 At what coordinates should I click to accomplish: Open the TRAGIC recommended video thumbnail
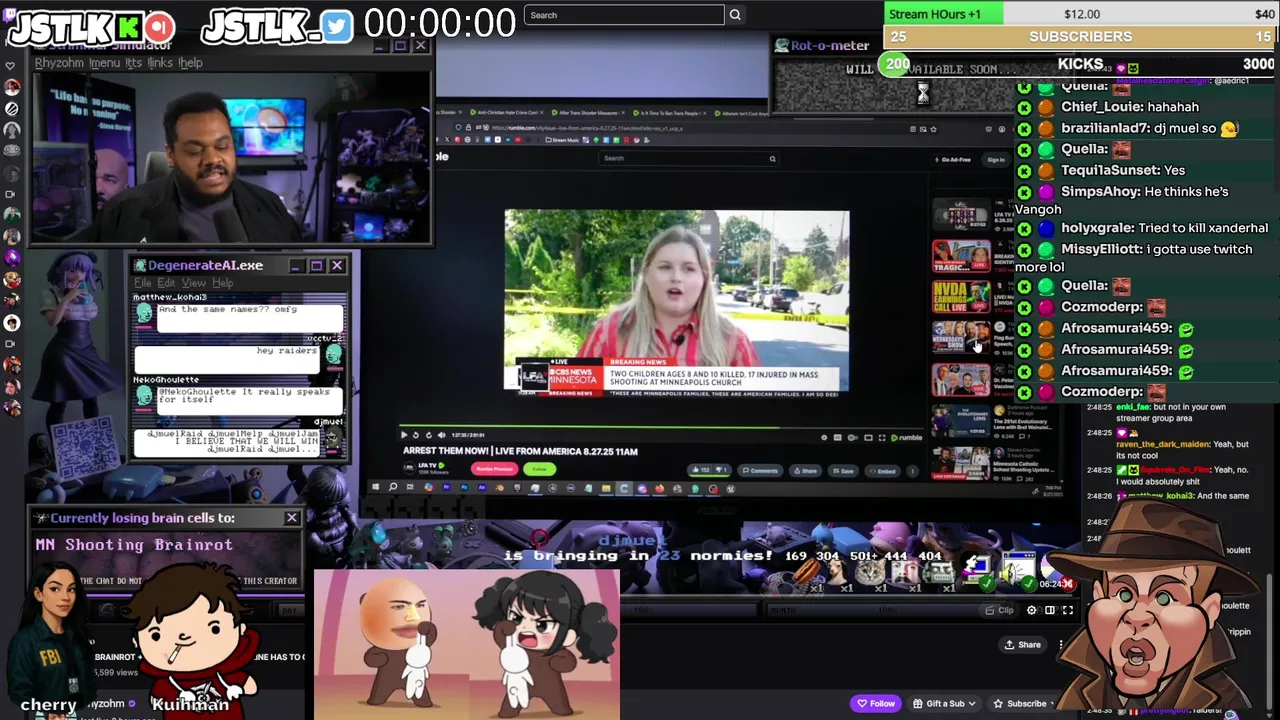click(961, 256)
